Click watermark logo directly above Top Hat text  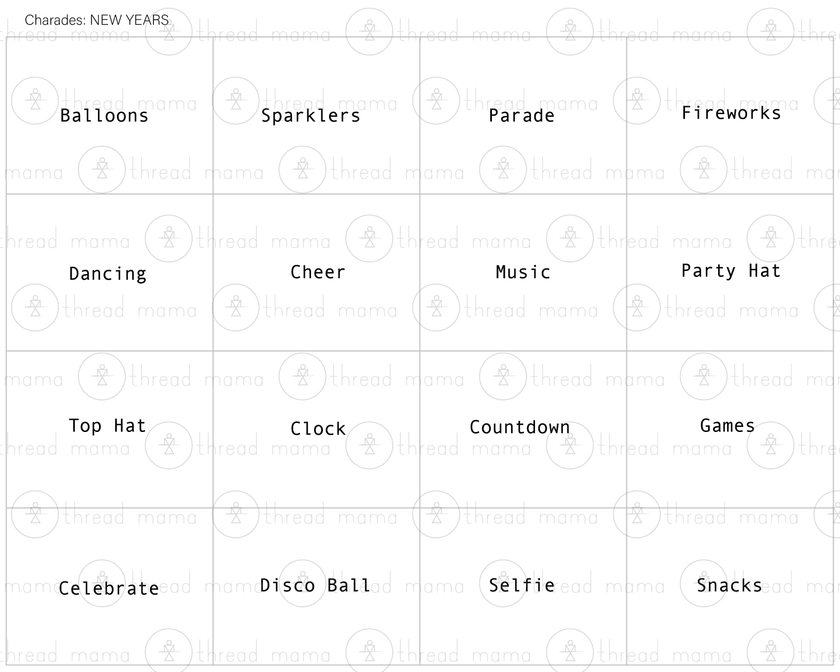[102, 379]
